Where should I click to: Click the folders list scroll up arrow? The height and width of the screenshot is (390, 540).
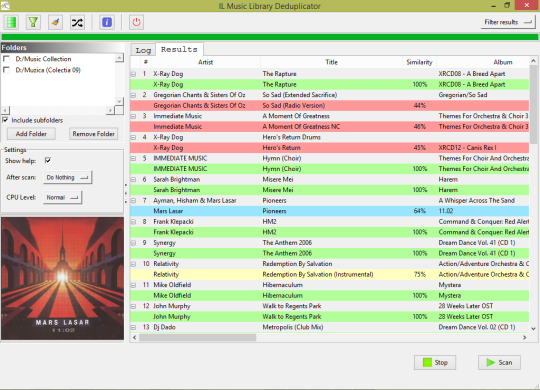(x=119, y=57)
